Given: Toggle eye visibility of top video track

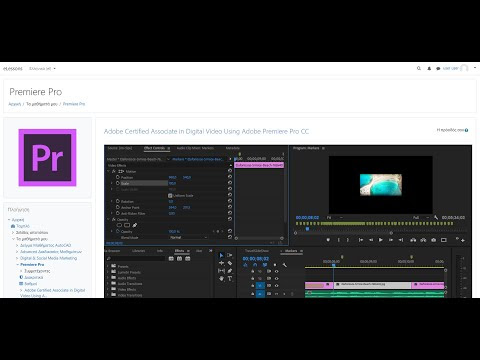Looking at the screenshot, I should [x=277, y=271].
